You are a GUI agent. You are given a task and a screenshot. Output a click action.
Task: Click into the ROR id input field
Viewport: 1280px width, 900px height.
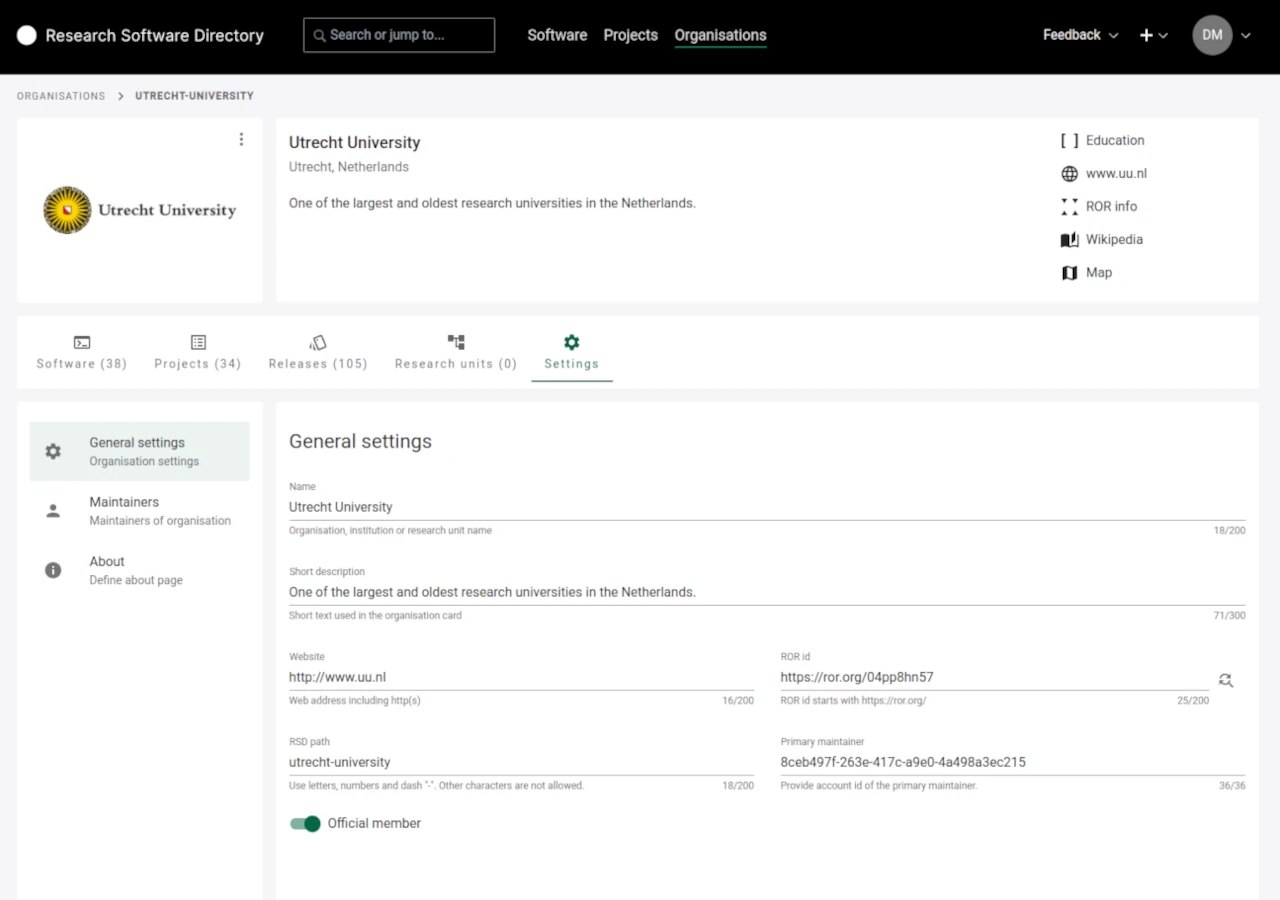[995, 678]
